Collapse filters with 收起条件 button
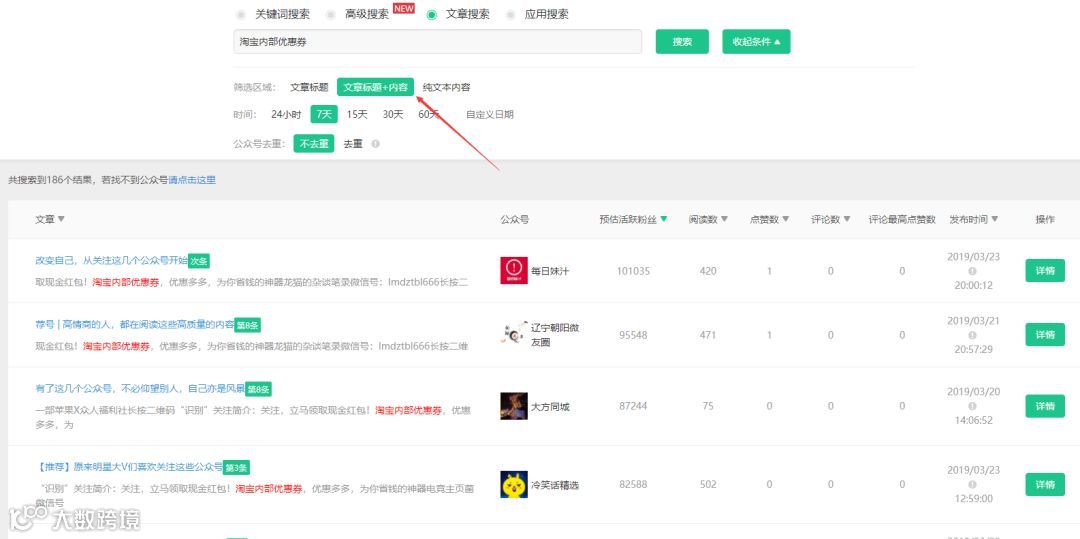Screen dimensions: 1080x539 coord(756,41)
